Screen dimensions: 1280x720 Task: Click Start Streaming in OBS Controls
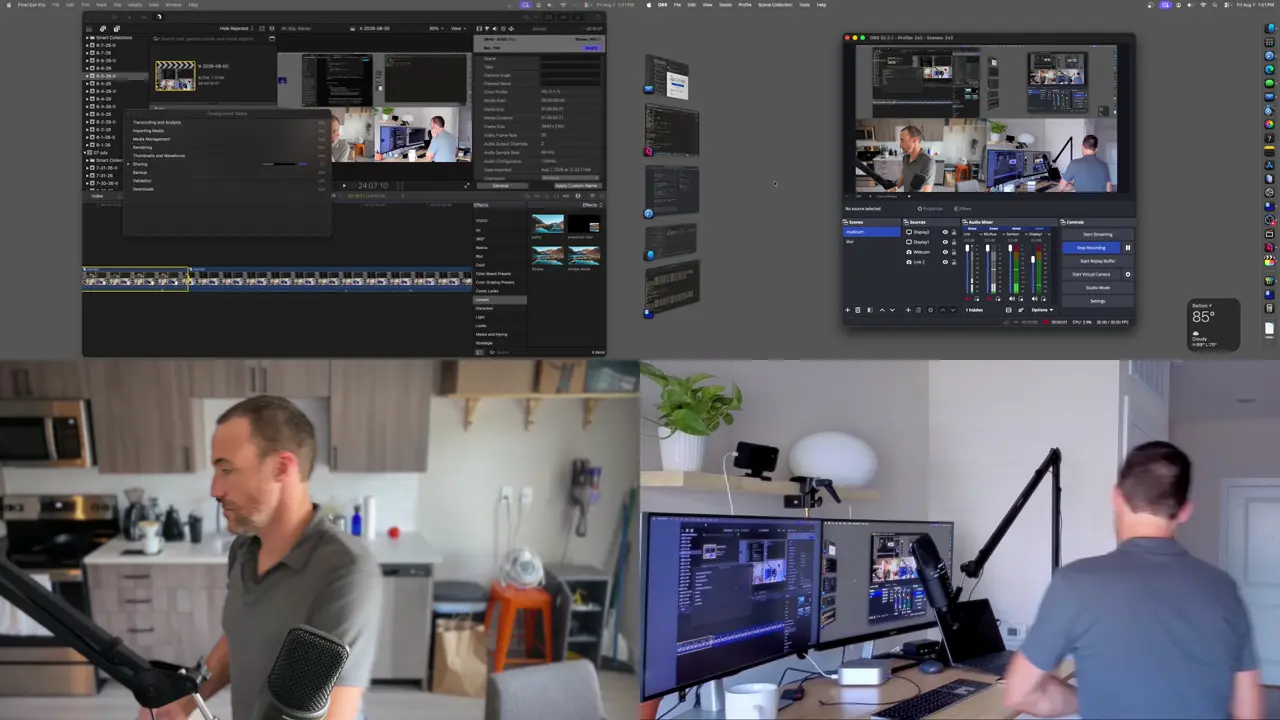click(x=1097, y=234)
